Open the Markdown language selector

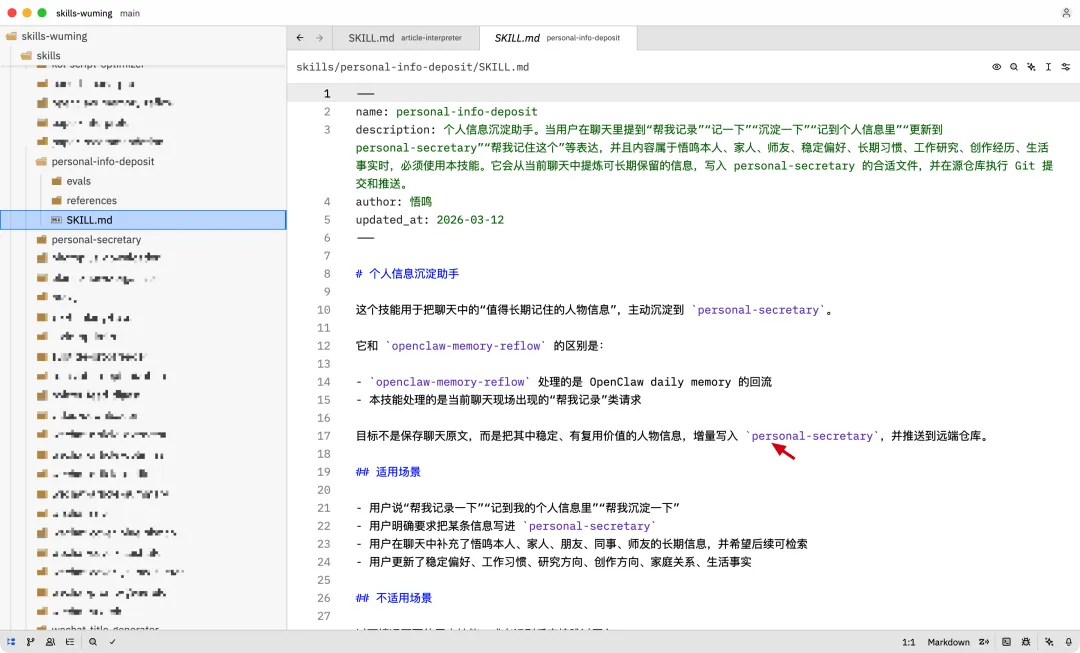tap(948, 642)
